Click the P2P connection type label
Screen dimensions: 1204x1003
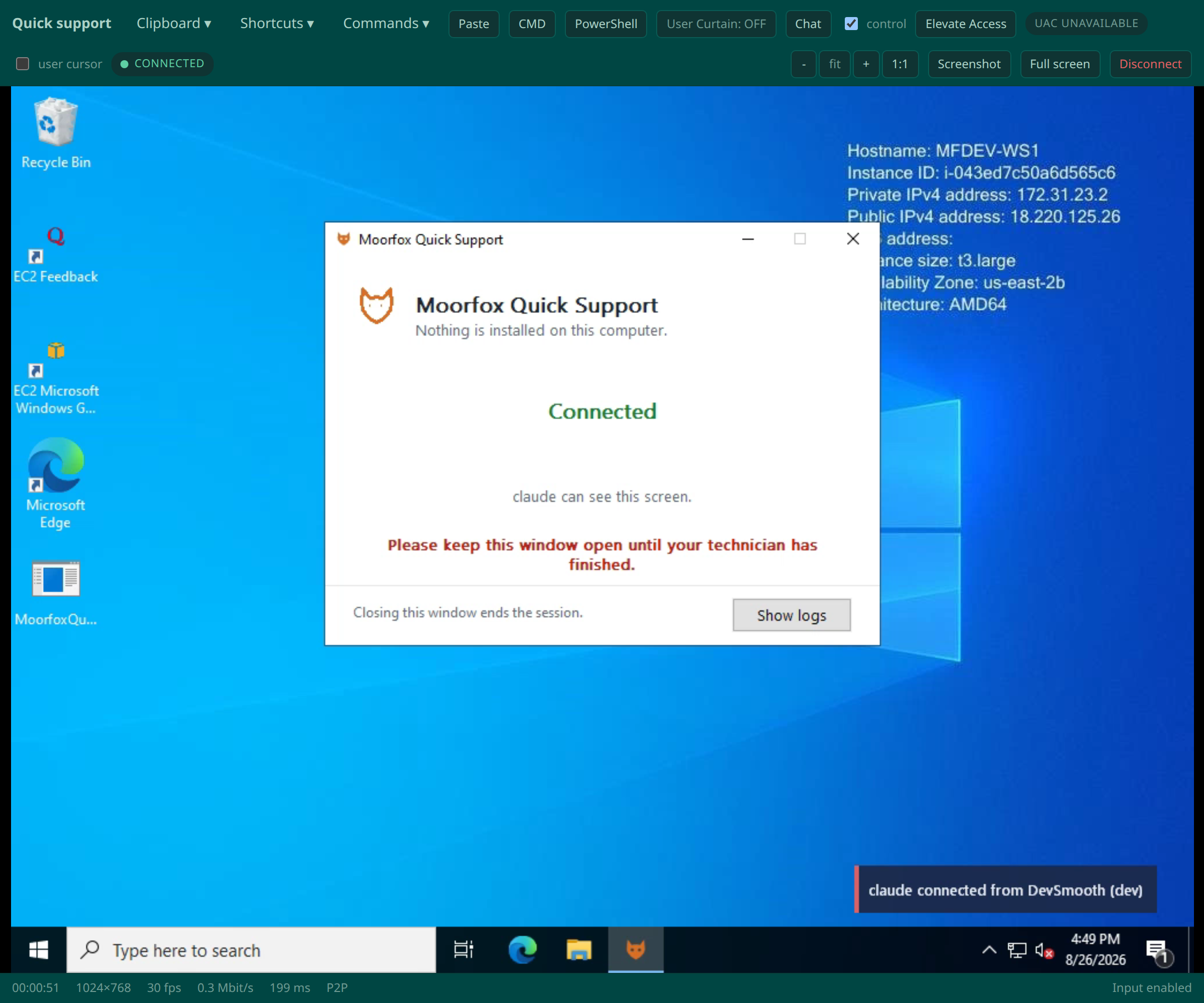[x=337, y=987]
